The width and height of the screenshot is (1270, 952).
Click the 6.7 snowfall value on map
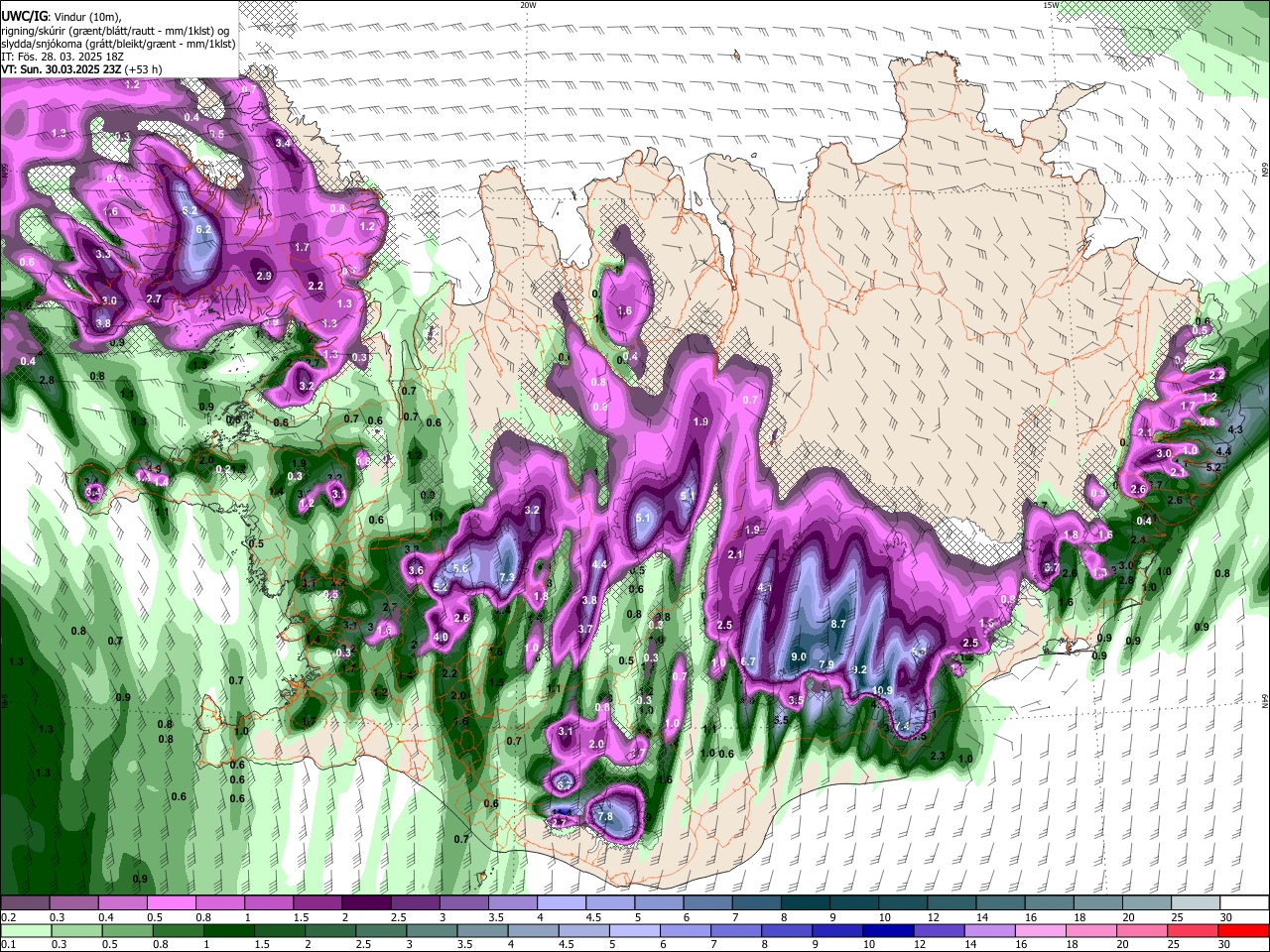coord(749,661)
